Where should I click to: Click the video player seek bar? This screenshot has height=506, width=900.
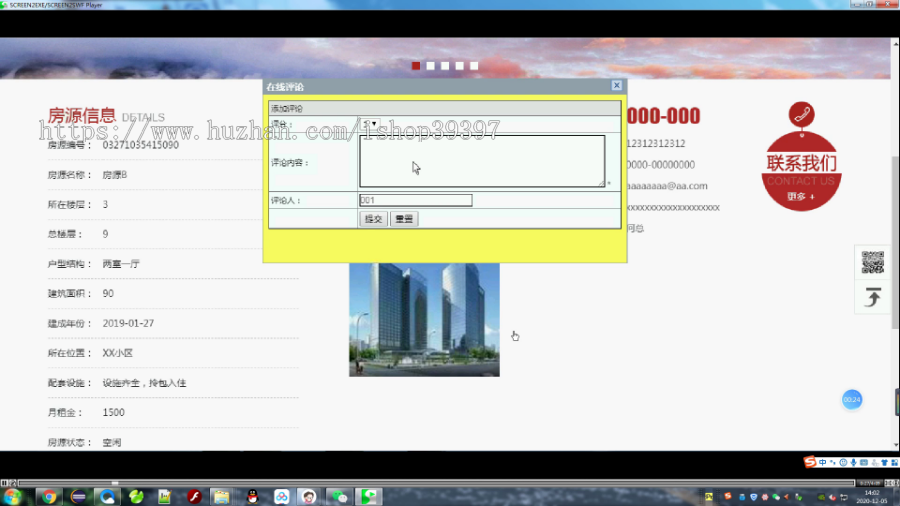436,483
